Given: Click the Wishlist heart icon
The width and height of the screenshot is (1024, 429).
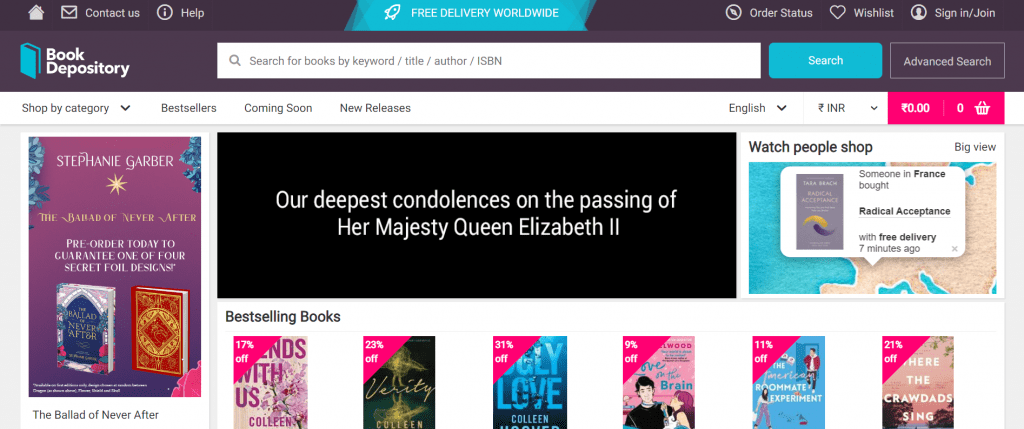Looking at the screenshot, I should pyautogui.click(x=837, y=12).
